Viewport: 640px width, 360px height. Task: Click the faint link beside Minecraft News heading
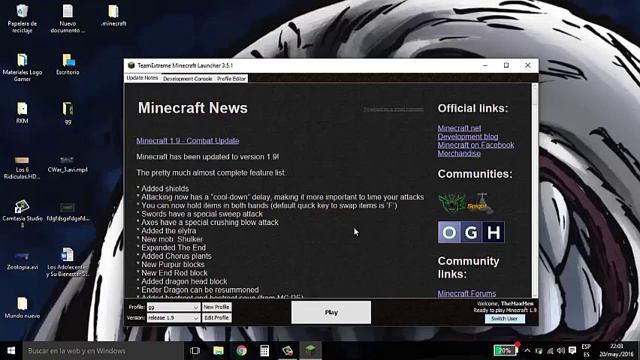393,109
